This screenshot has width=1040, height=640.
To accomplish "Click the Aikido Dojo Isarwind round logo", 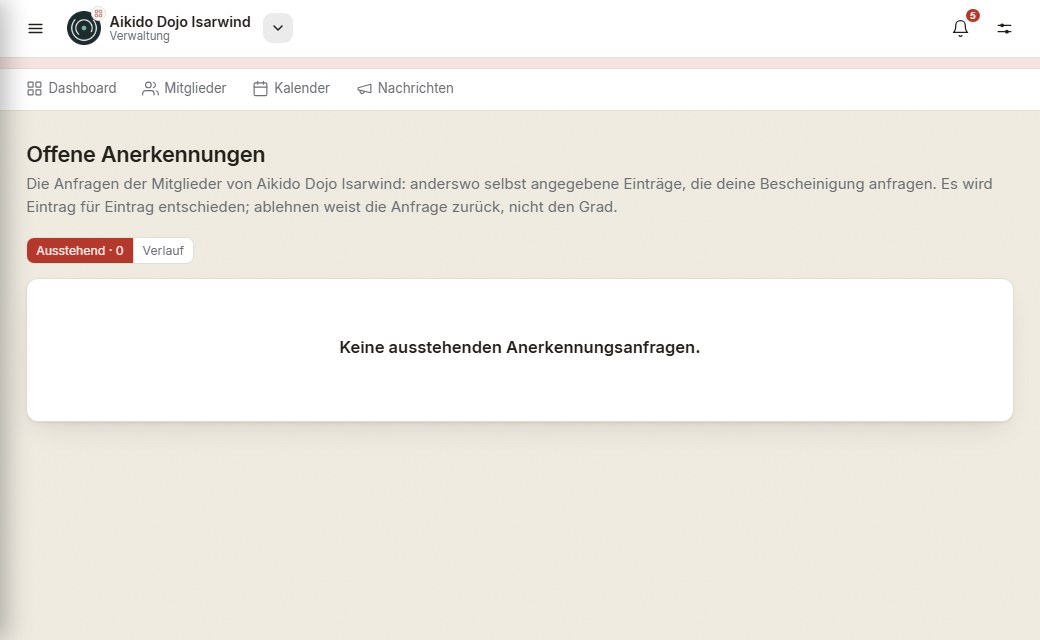I will (x=84, y=28).
